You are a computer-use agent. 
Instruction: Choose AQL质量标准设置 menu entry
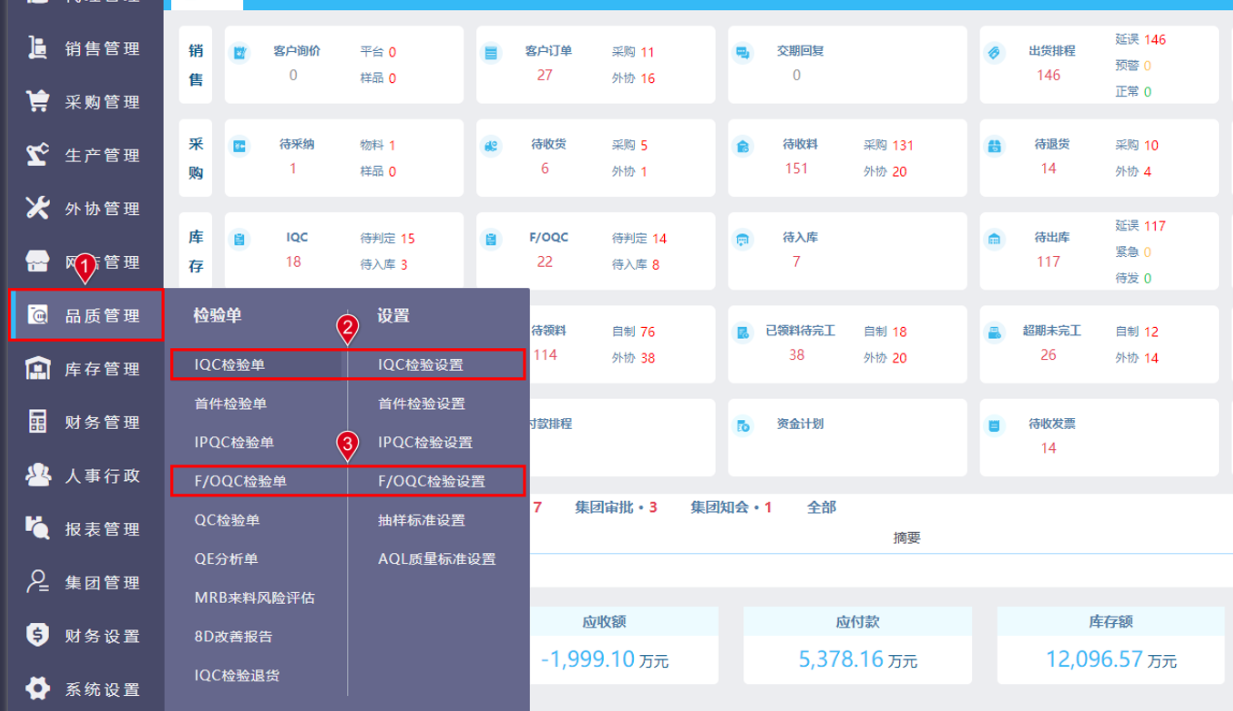437,559
